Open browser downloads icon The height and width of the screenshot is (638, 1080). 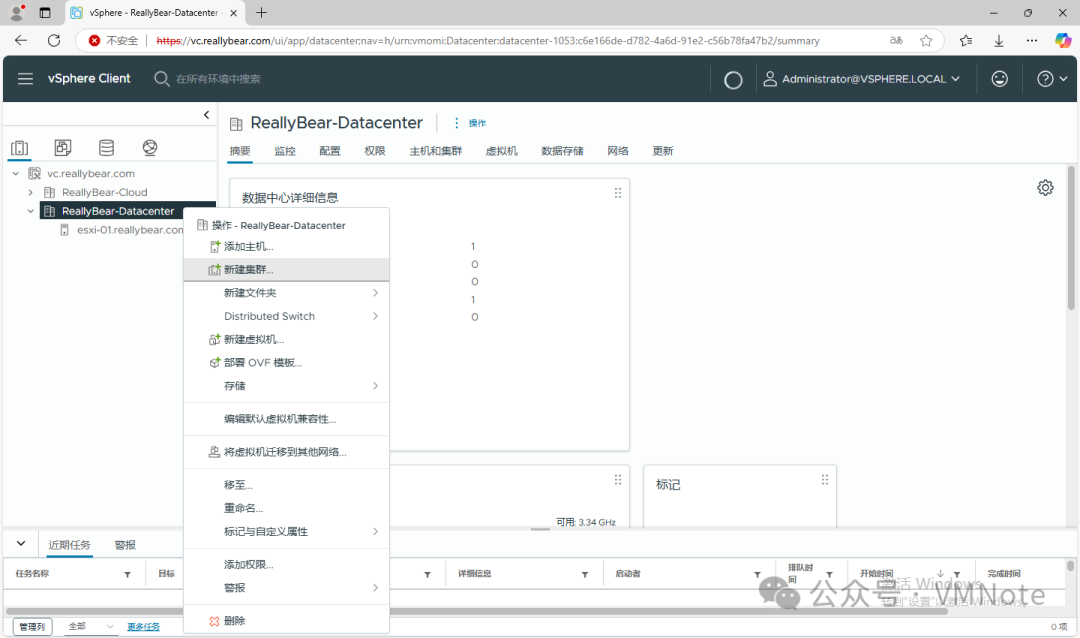click(x=999, y=41)
